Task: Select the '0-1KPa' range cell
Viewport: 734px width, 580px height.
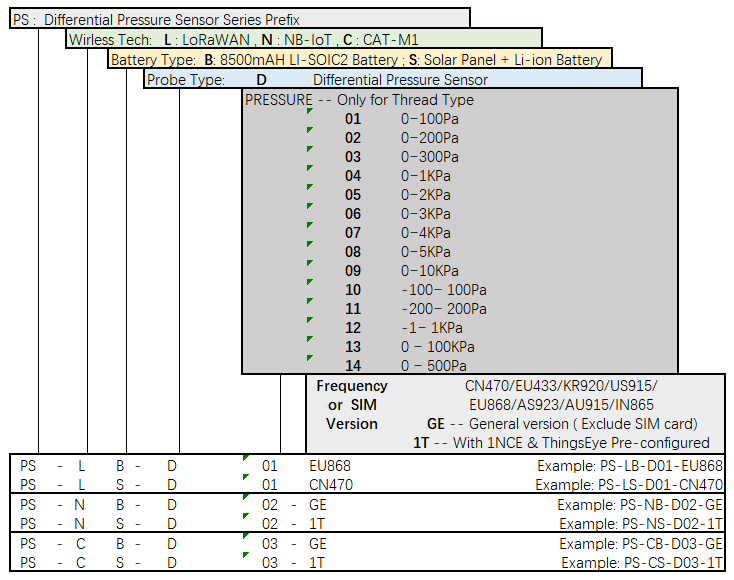Action: pos(426,176)
